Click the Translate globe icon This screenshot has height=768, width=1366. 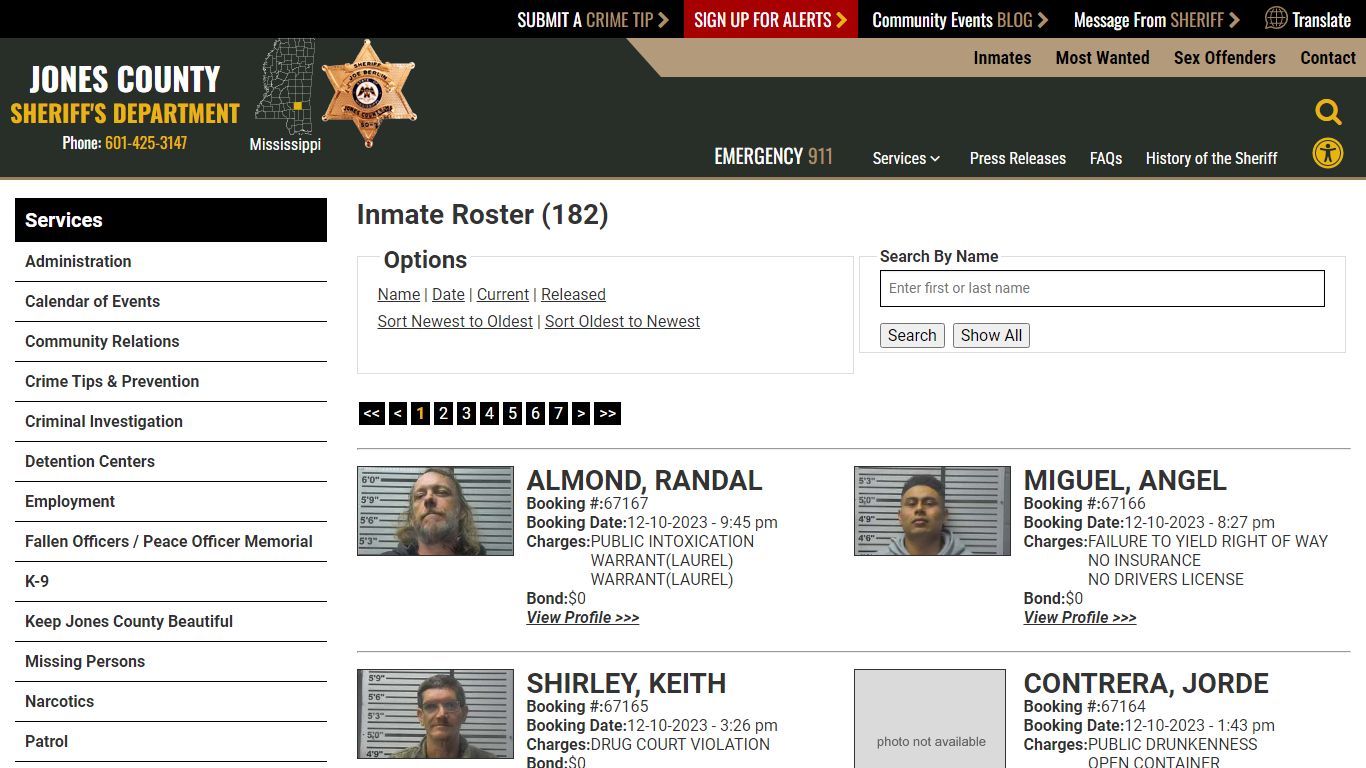click(x=1276, y=18)
